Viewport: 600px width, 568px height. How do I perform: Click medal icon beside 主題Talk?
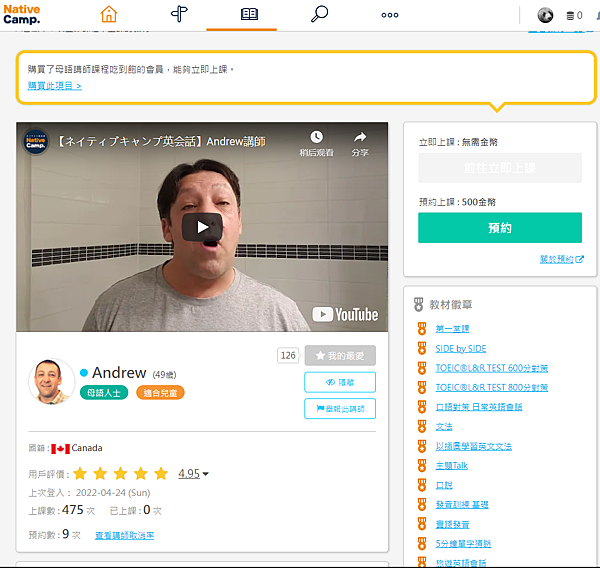[422, 465]
